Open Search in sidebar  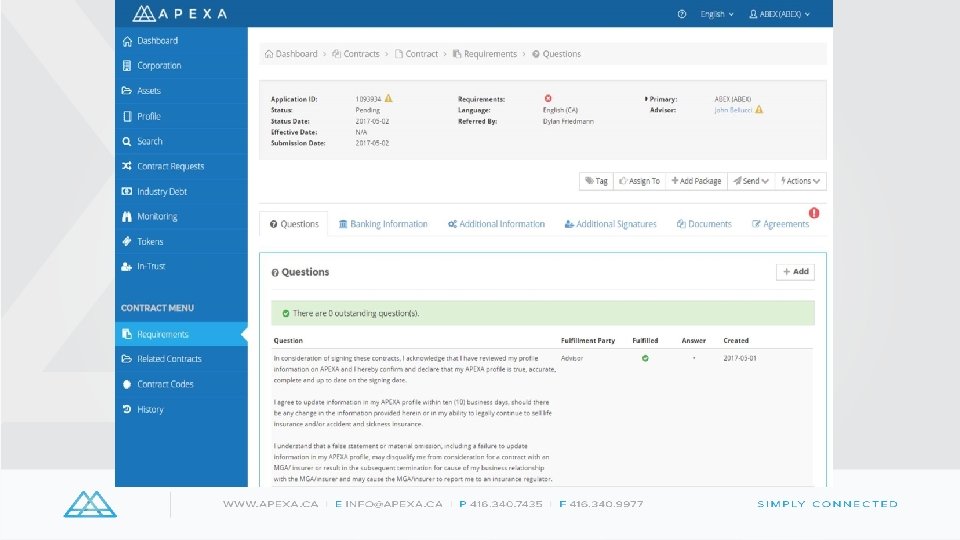click(181, 141)
